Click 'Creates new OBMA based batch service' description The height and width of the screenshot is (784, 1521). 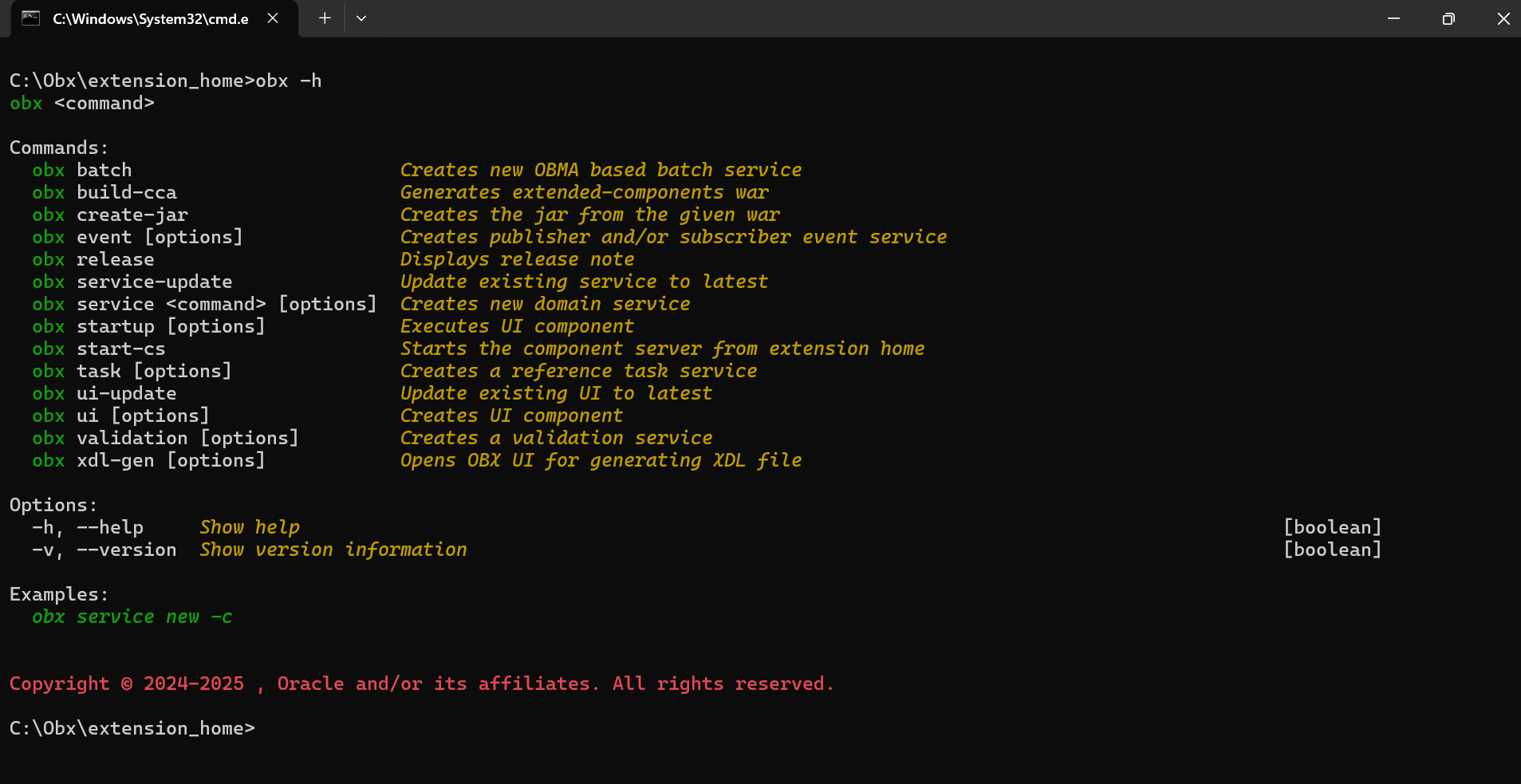tap(601, 170)
